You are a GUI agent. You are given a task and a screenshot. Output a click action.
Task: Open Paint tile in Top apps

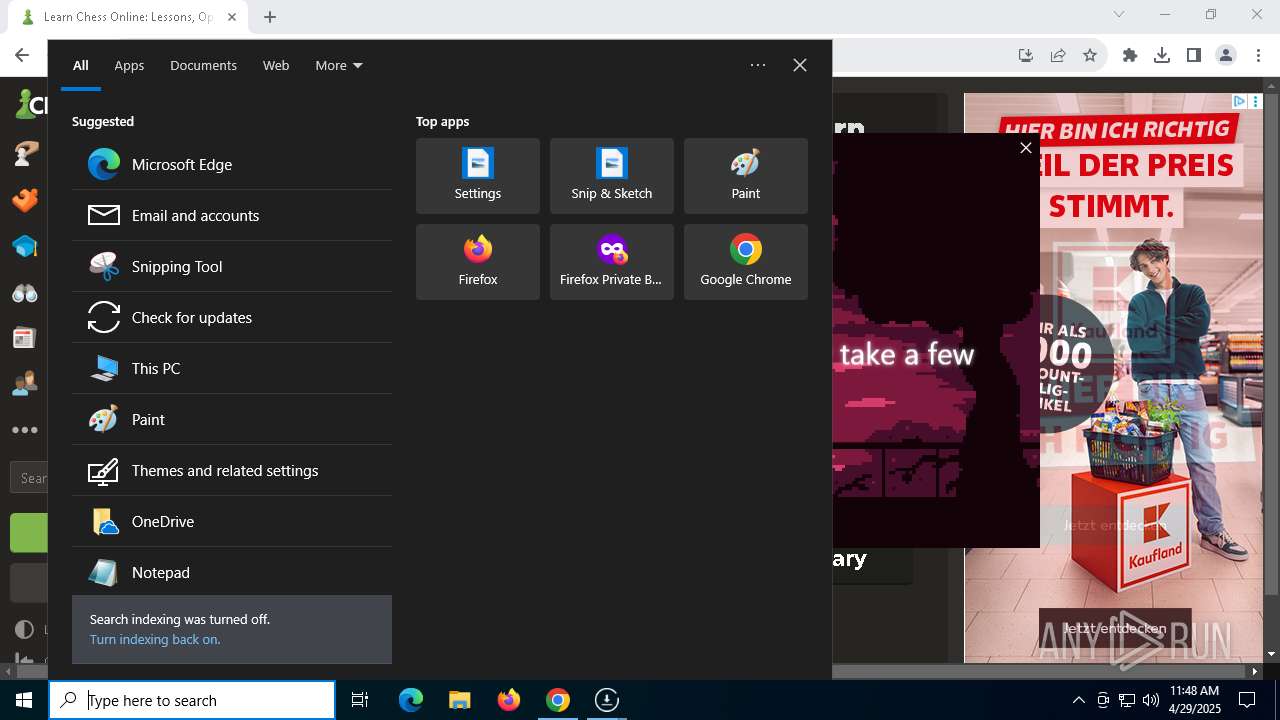pyautogui.click(x=746, y=176)
